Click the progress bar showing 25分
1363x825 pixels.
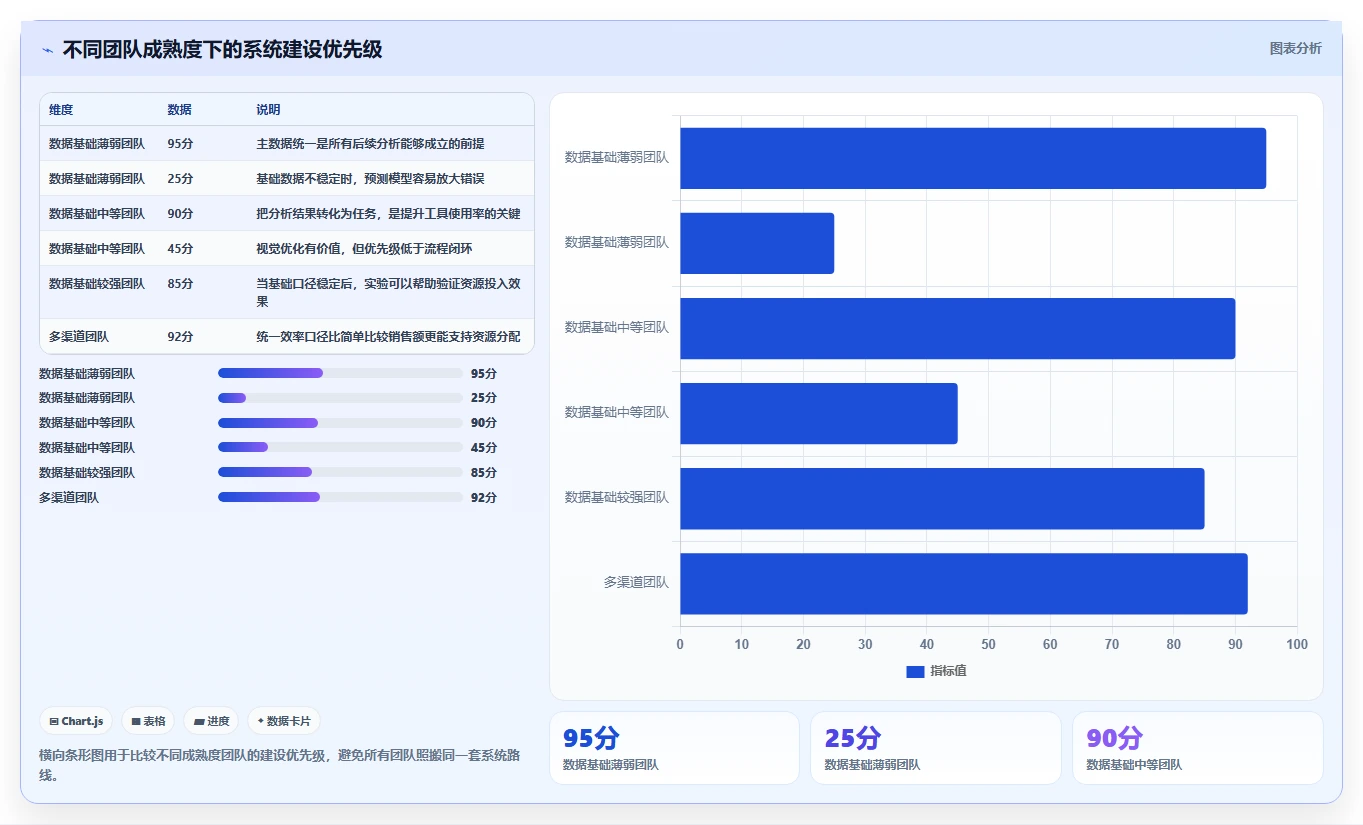[x=340, y=398]
